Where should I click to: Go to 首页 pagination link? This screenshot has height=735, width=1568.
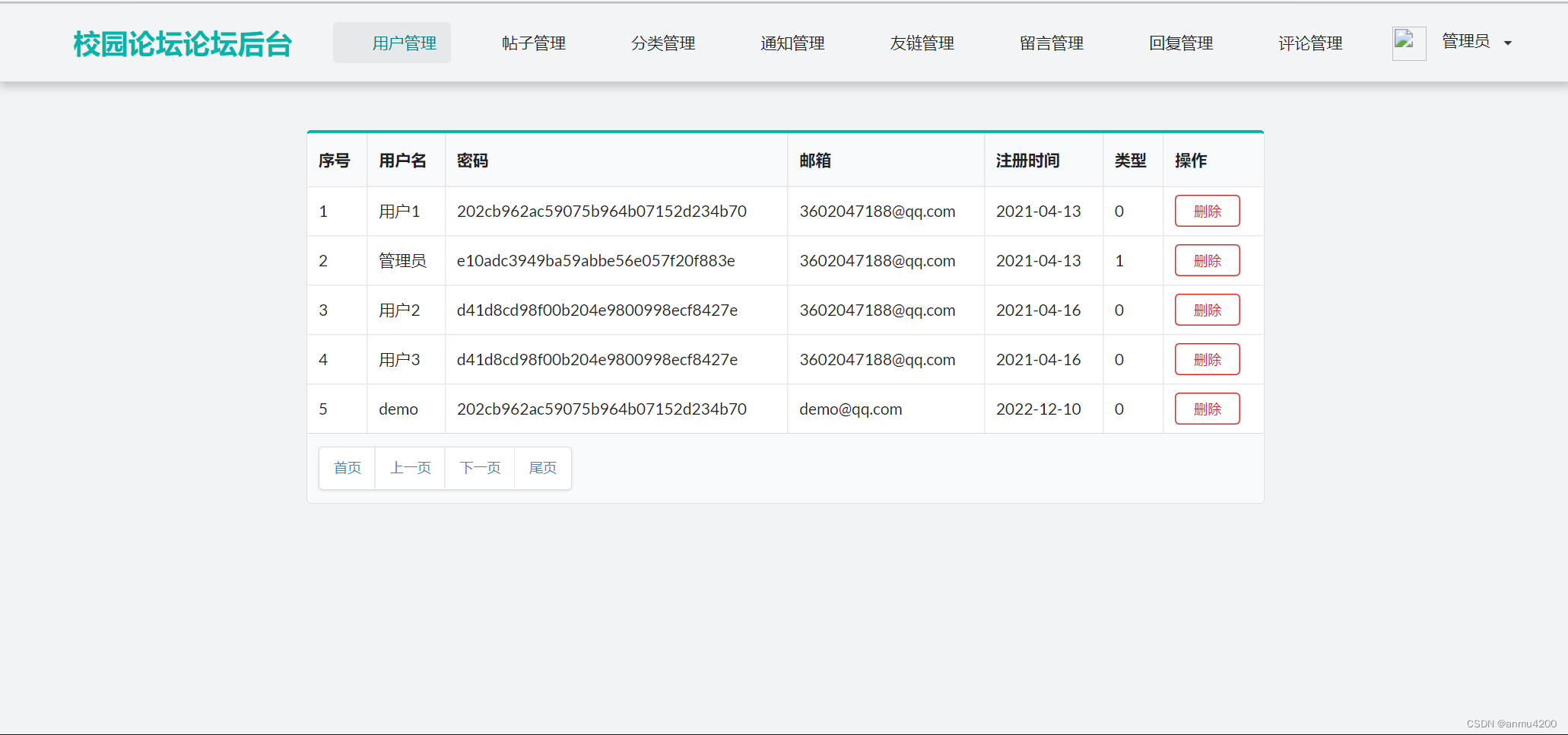(348, 468)
